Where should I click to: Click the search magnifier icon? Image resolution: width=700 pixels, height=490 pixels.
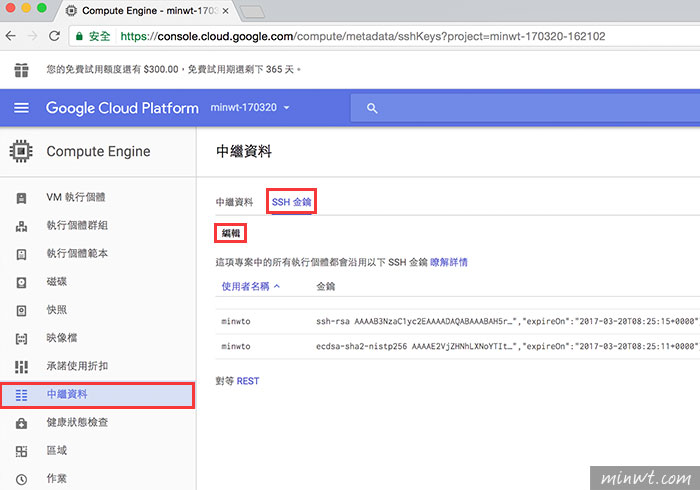click(x=372, y=108)
